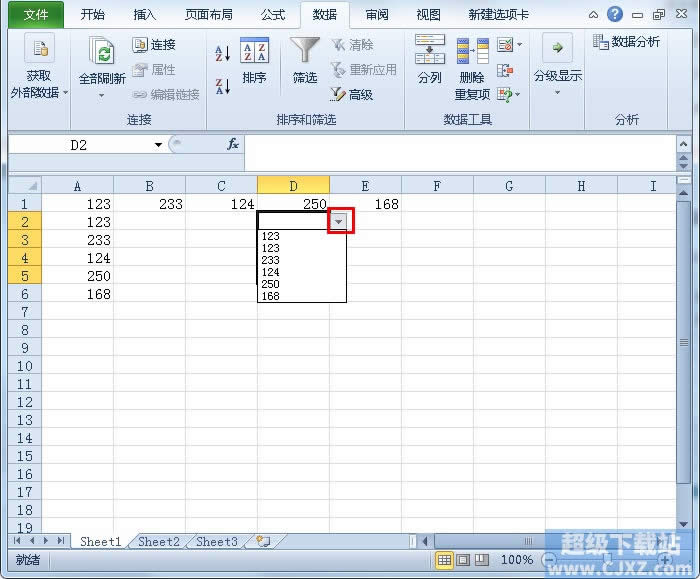The width and height of the screenshot is (700, 579).
Task: Click the Outline group icon
Action: coord(557,47)
